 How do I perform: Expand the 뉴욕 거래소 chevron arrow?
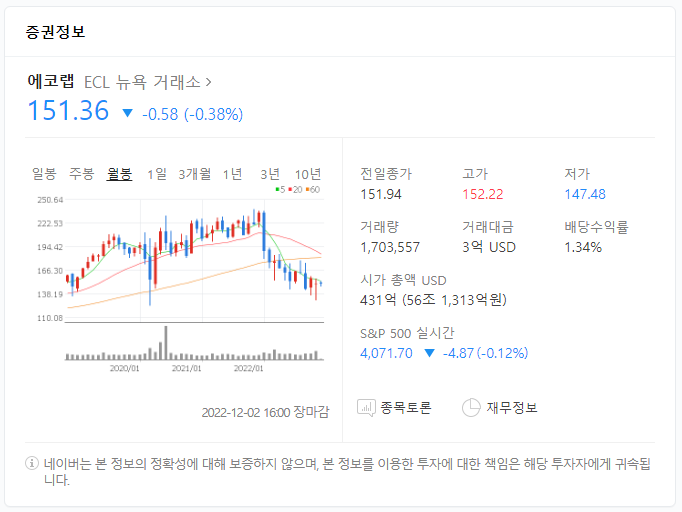tap(208, 82)
